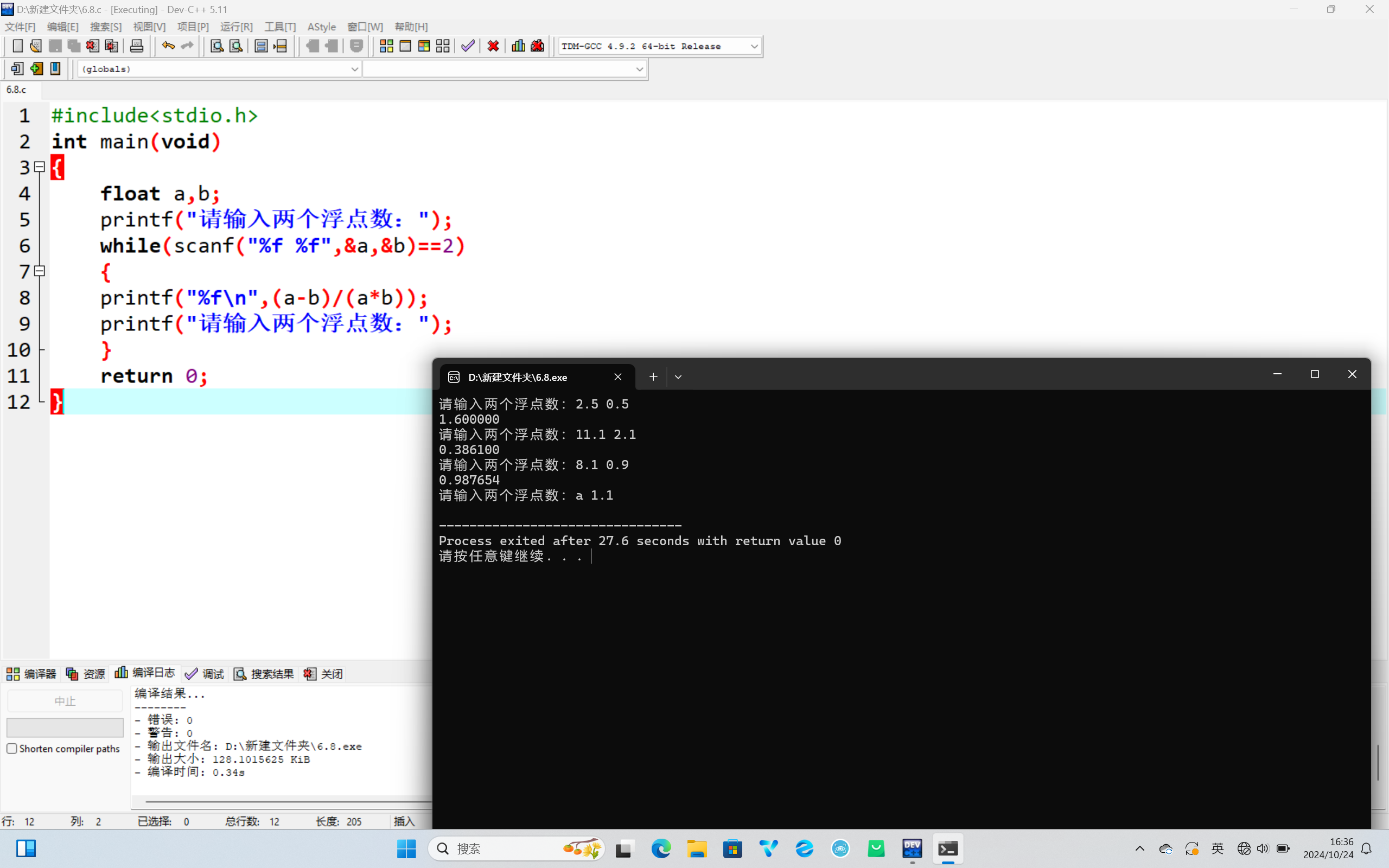Click the Print toolbar icon

137,46
